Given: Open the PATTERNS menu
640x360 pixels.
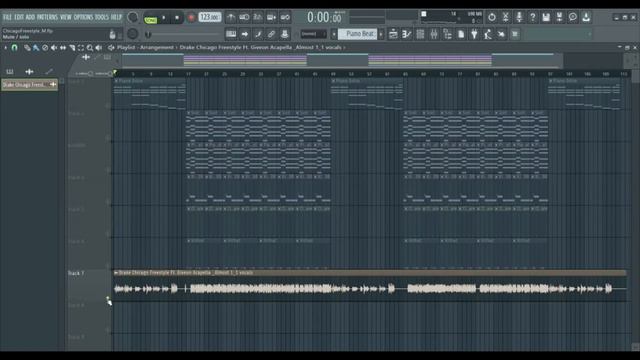Looking at the screenshot, I should pos(47,17).
